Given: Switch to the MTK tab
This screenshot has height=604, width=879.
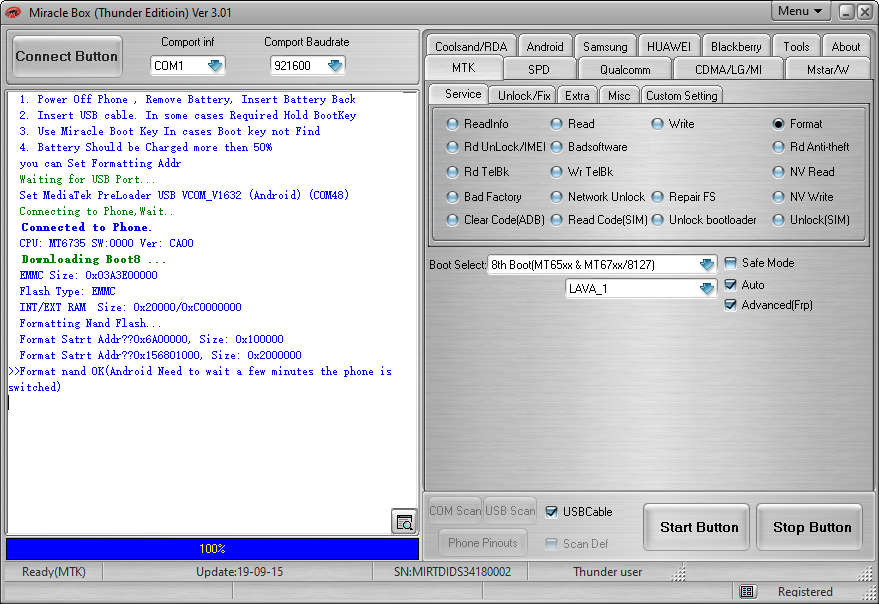Looking at the screenshot, I should [464, 68].
